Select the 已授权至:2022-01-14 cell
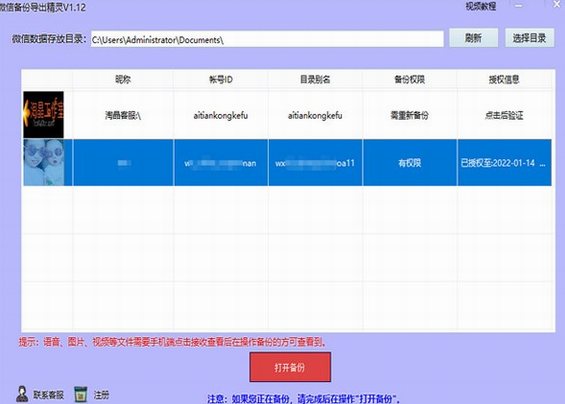The height and width of the screenshot is (404, 565). [504, 163]
